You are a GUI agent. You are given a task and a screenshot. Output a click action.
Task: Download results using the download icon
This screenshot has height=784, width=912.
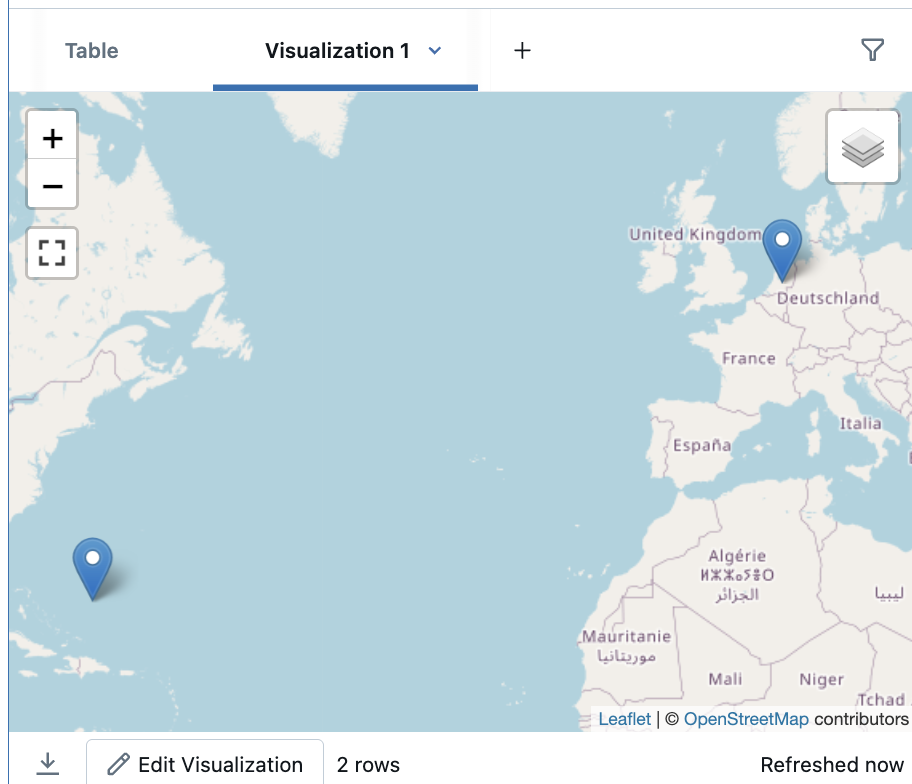click(x=47, y=765)
